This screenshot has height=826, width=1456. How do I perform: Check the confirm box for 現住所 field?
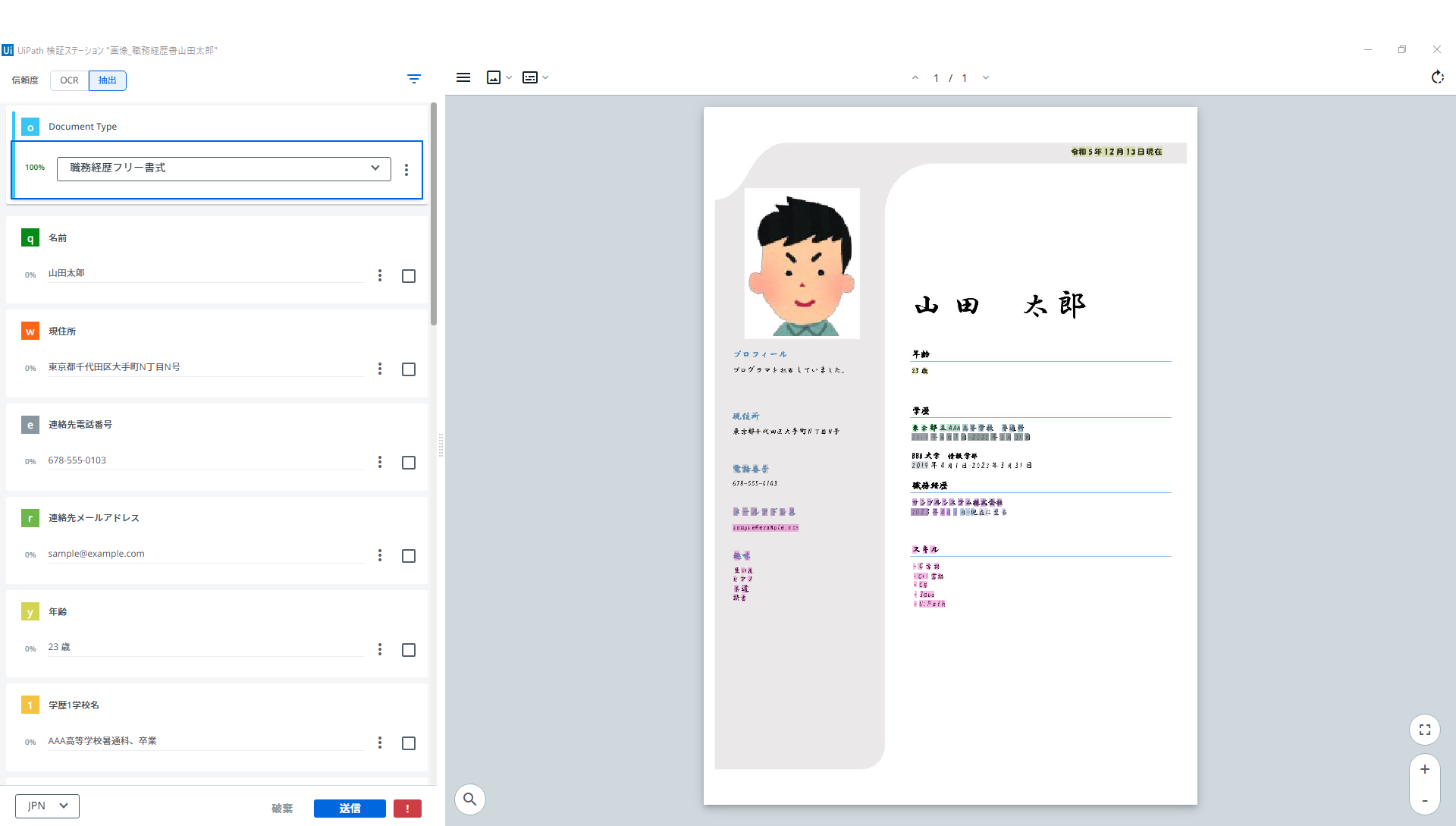click(x=409, y=369)
